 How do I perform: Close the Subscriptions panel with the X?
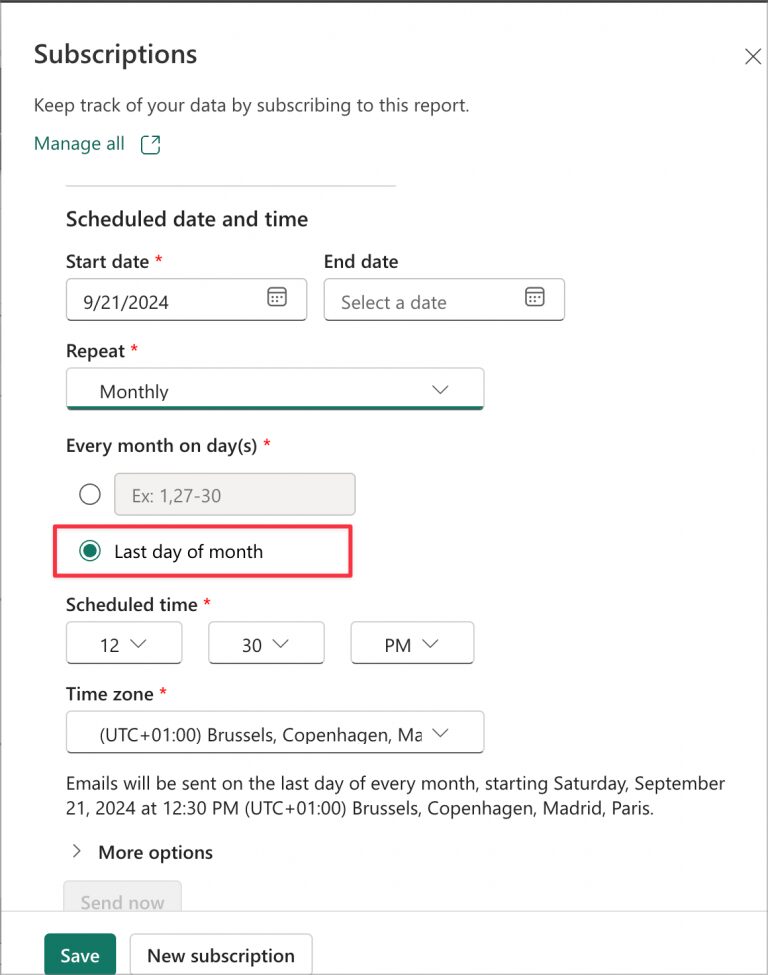pos(753,57)
